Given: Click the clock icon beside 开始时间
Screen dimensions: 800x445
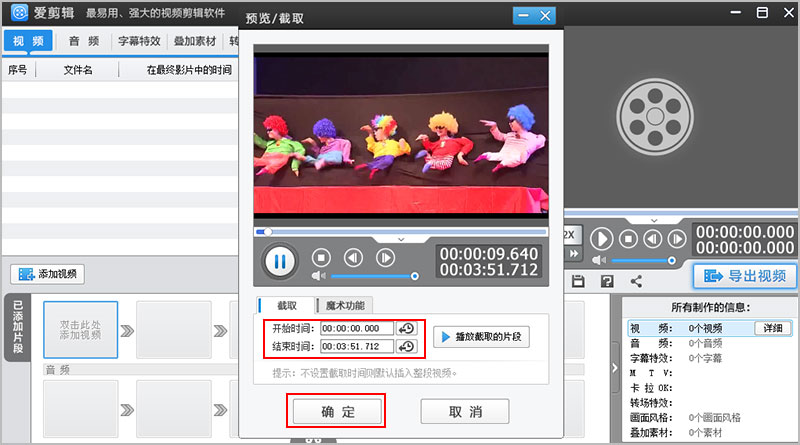Looking at the screenshot, I should coord(406,328).
